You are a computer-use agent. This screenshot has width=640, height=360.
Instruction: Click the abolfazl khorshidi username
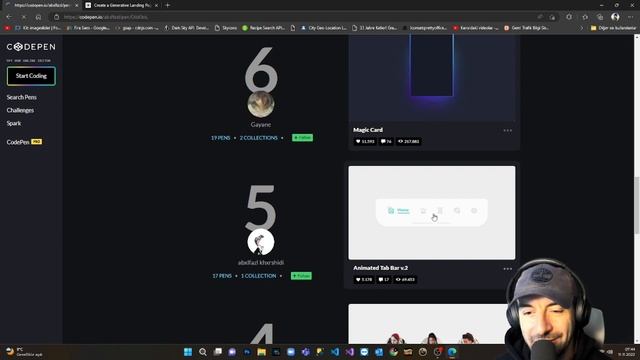[261, 262]
